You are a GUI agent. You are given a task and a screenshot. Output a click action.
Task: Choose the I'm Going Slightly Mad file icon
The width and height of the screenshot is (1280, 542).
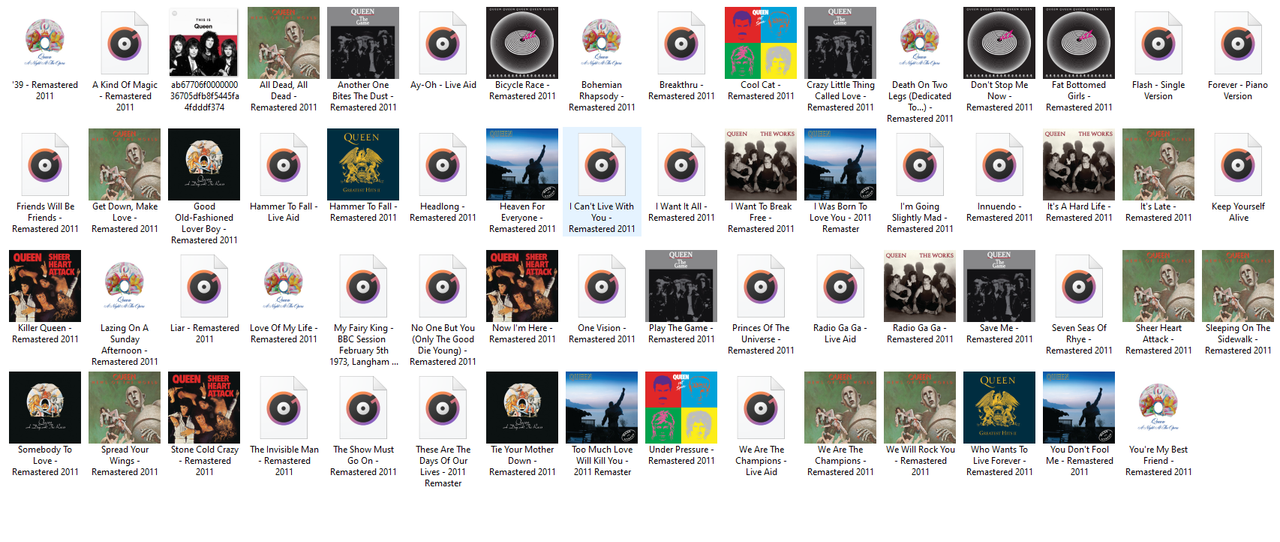click(920, 165)
